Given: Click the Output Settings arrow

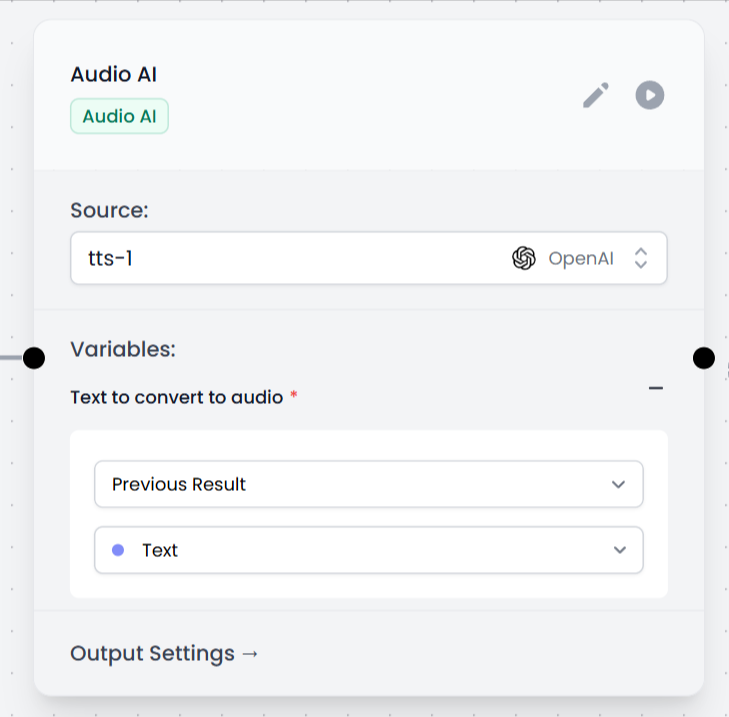Looking at the screenshot, I should point(250,654).
